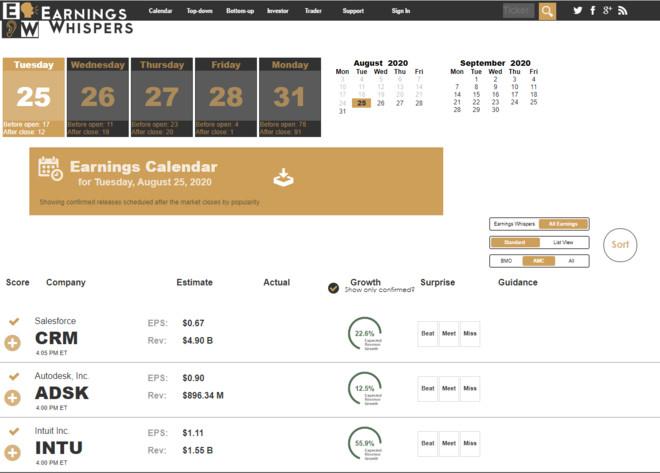
Task: Open the Support menu
Action: pos(353,11)
